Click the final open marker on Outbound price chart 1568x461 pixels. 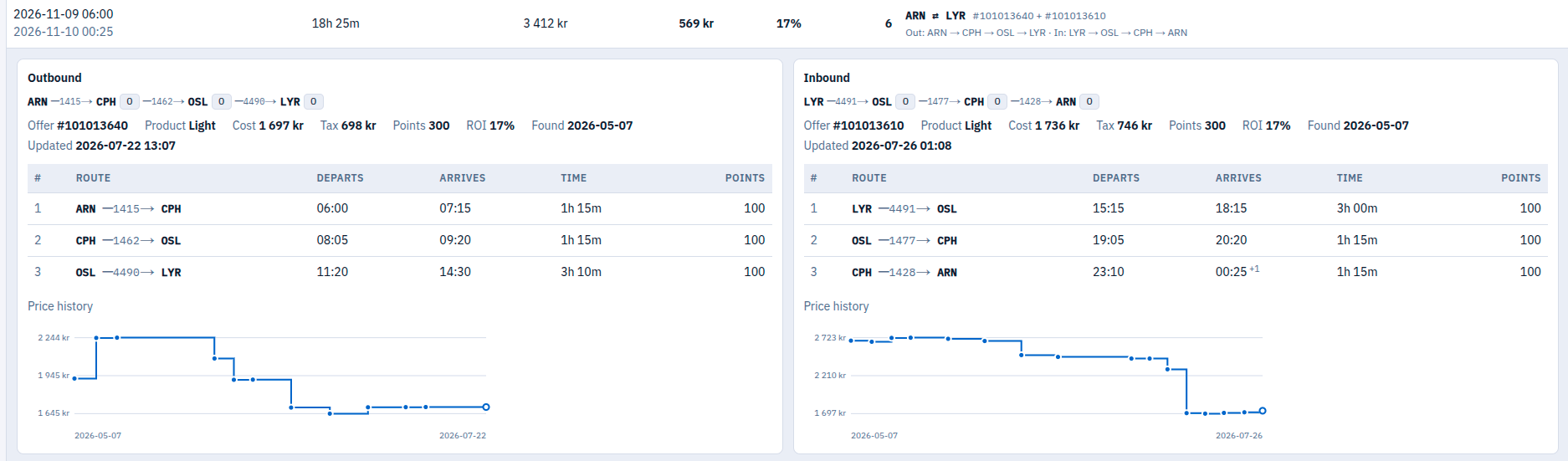click(486, 407)
